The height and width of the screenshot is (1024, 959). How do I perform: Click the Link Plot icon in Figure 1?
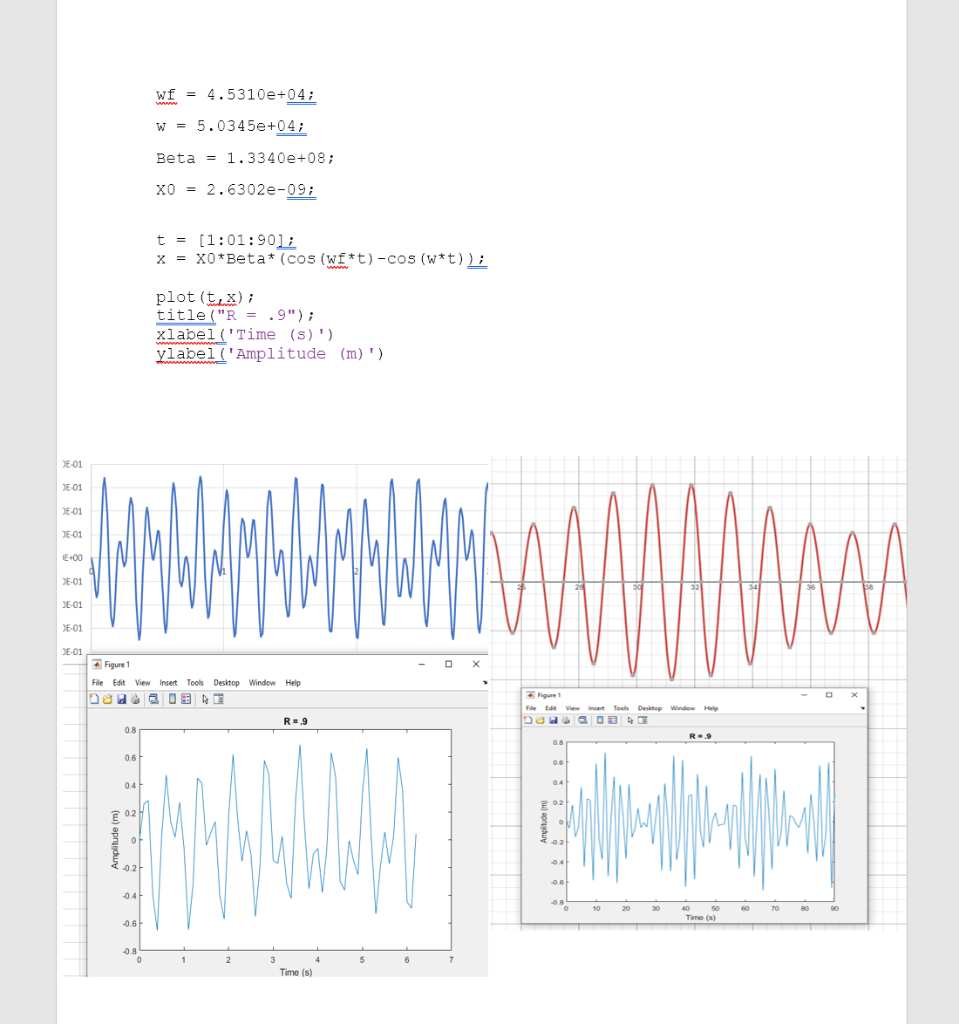tap(153, 697)
